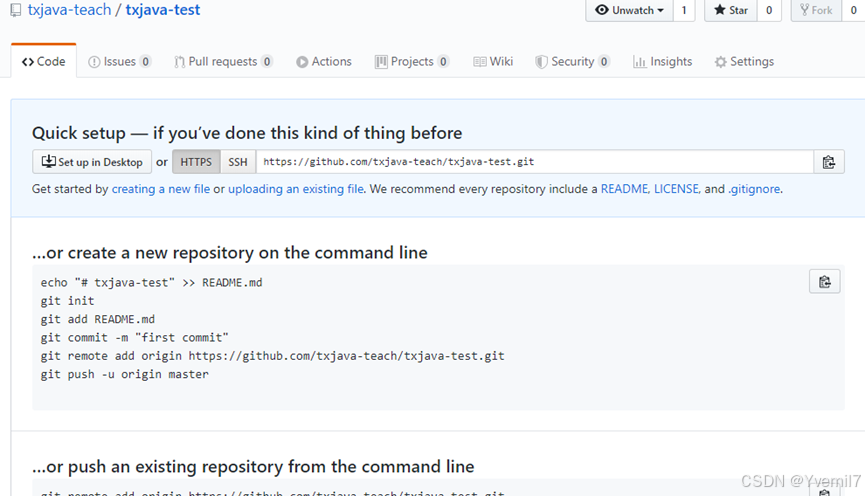This screenshot has height=496, width=865.
Task: Open the txjava-test repository link
Action: coord(163,10)
